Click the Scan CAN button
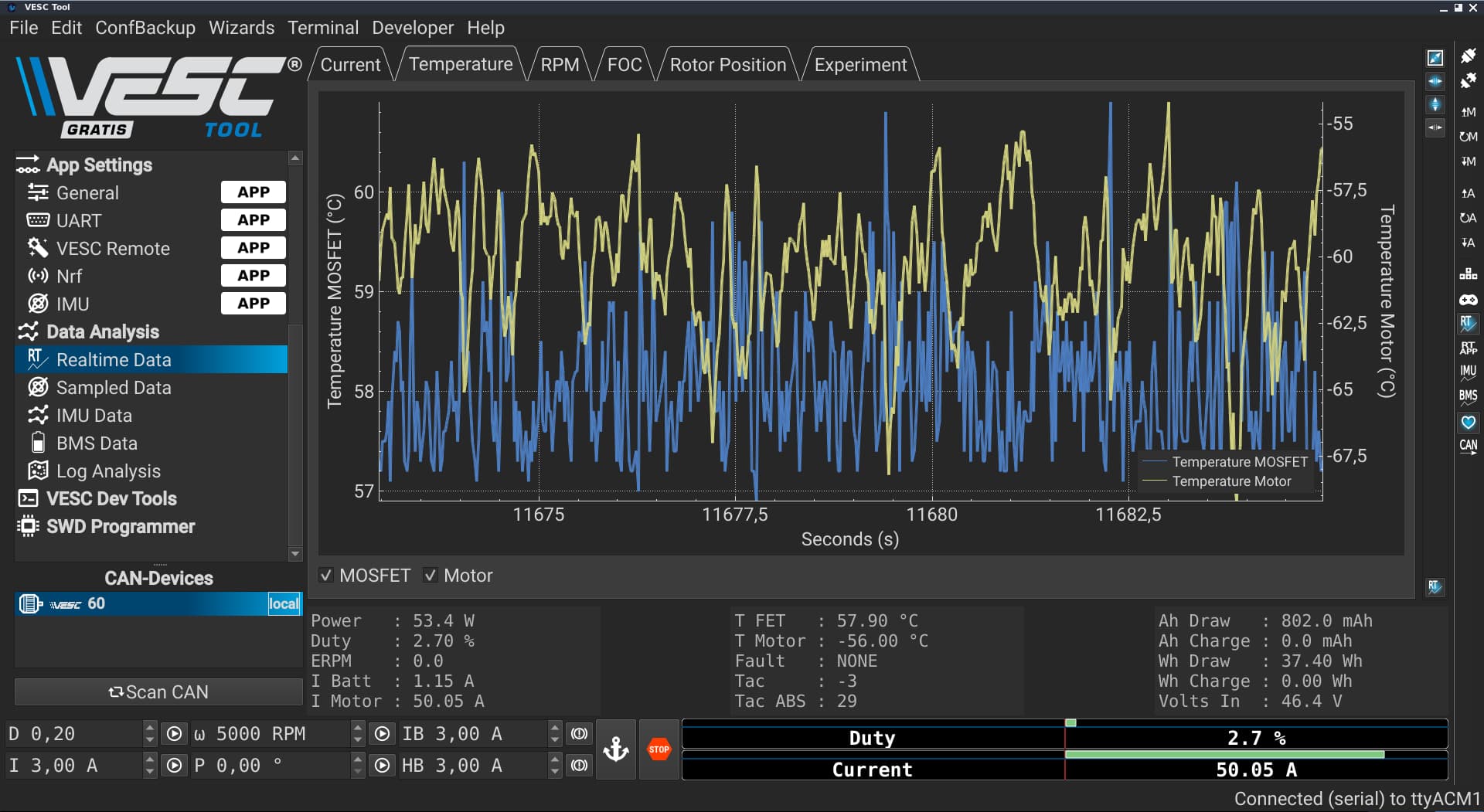1484x812 pixels. (158, 692)
